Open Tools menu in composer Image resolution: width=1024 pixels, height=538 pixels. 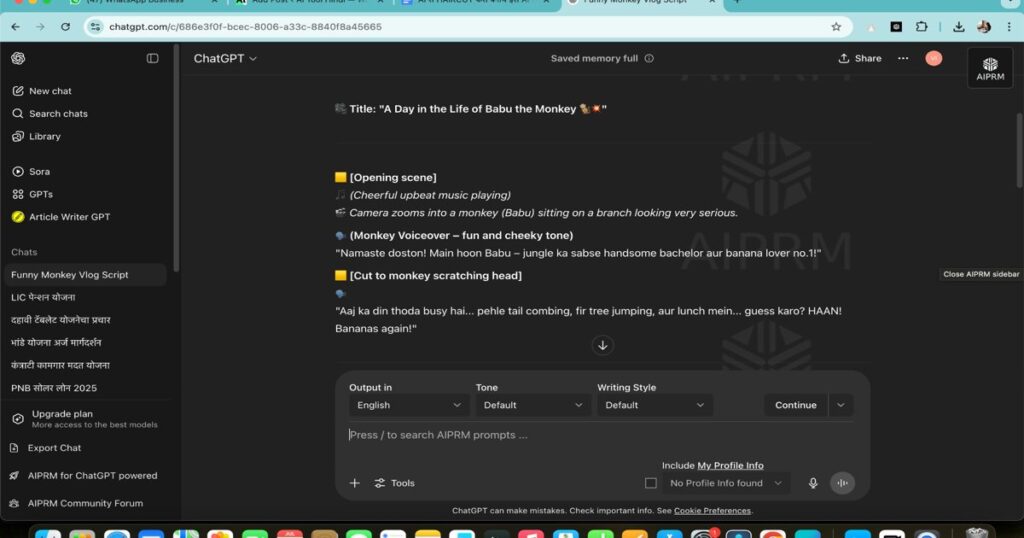click(394, 483)
